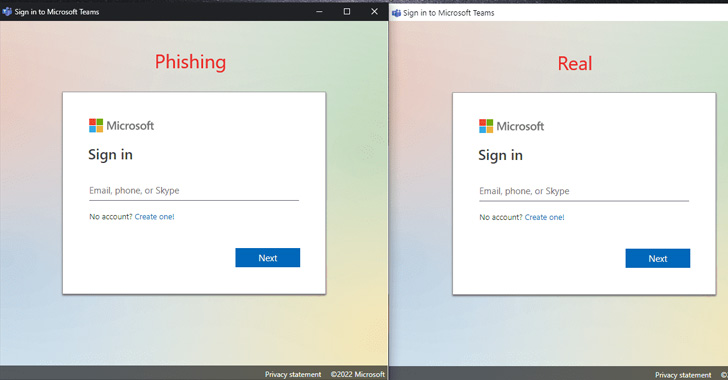Click Real window title 'Sign in to Microsoft Teams'
Screen dimensions: 728x380
click(448, 13)
